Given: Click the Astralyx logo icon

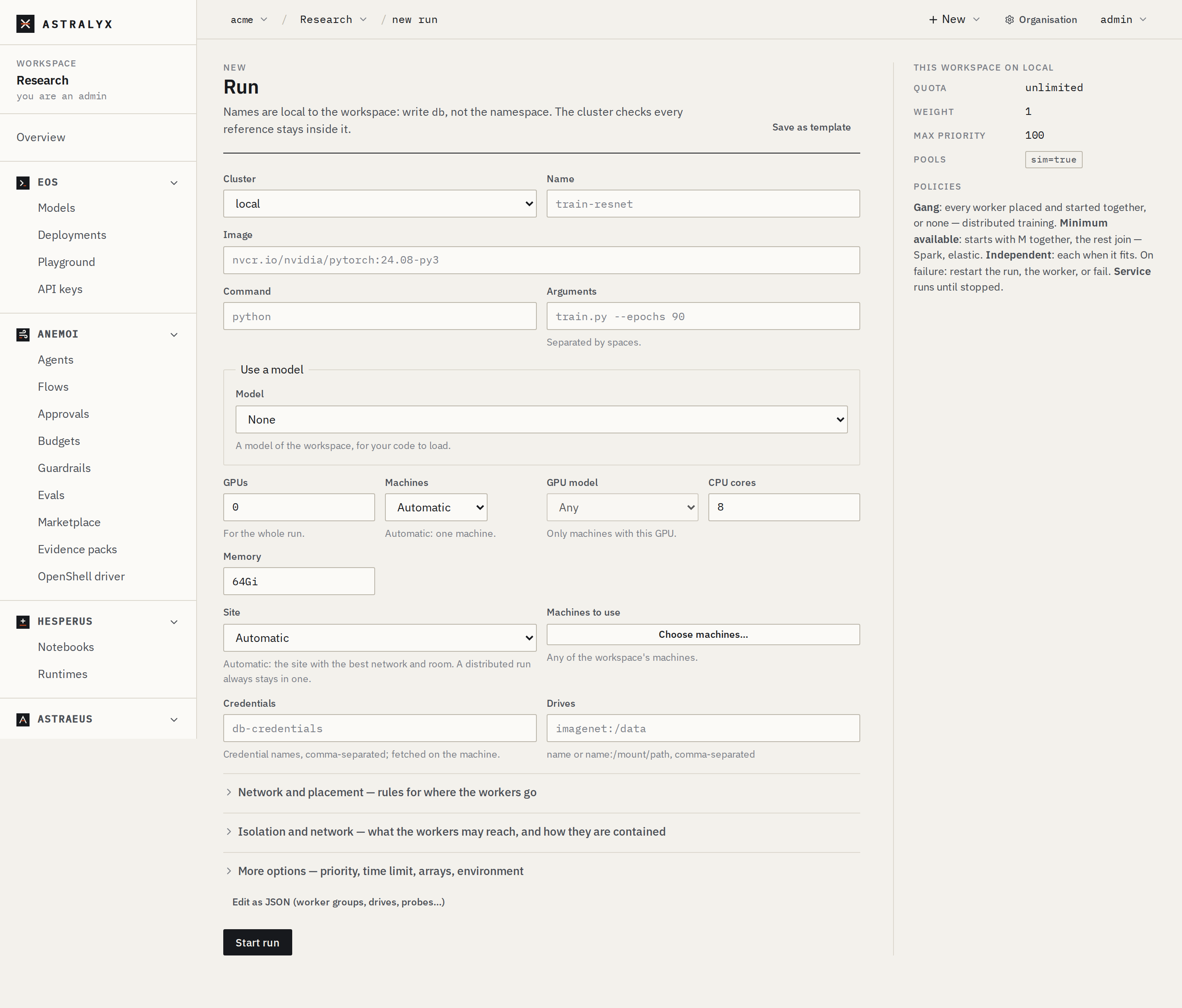Looking at the screenshot, I should pos(25,24).
